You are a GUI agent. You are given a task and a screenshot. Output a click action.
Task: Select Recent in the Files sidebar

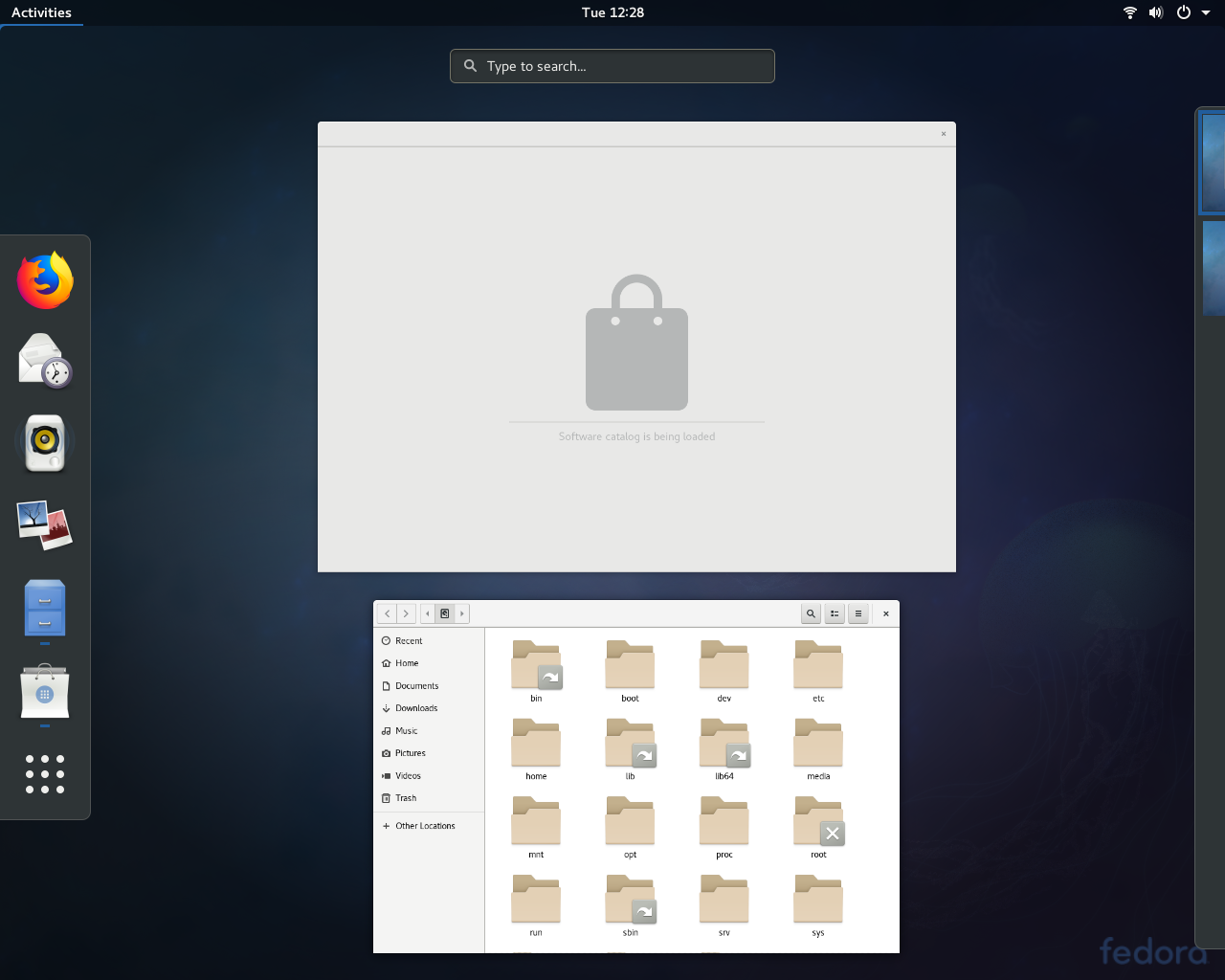(429, 641)
